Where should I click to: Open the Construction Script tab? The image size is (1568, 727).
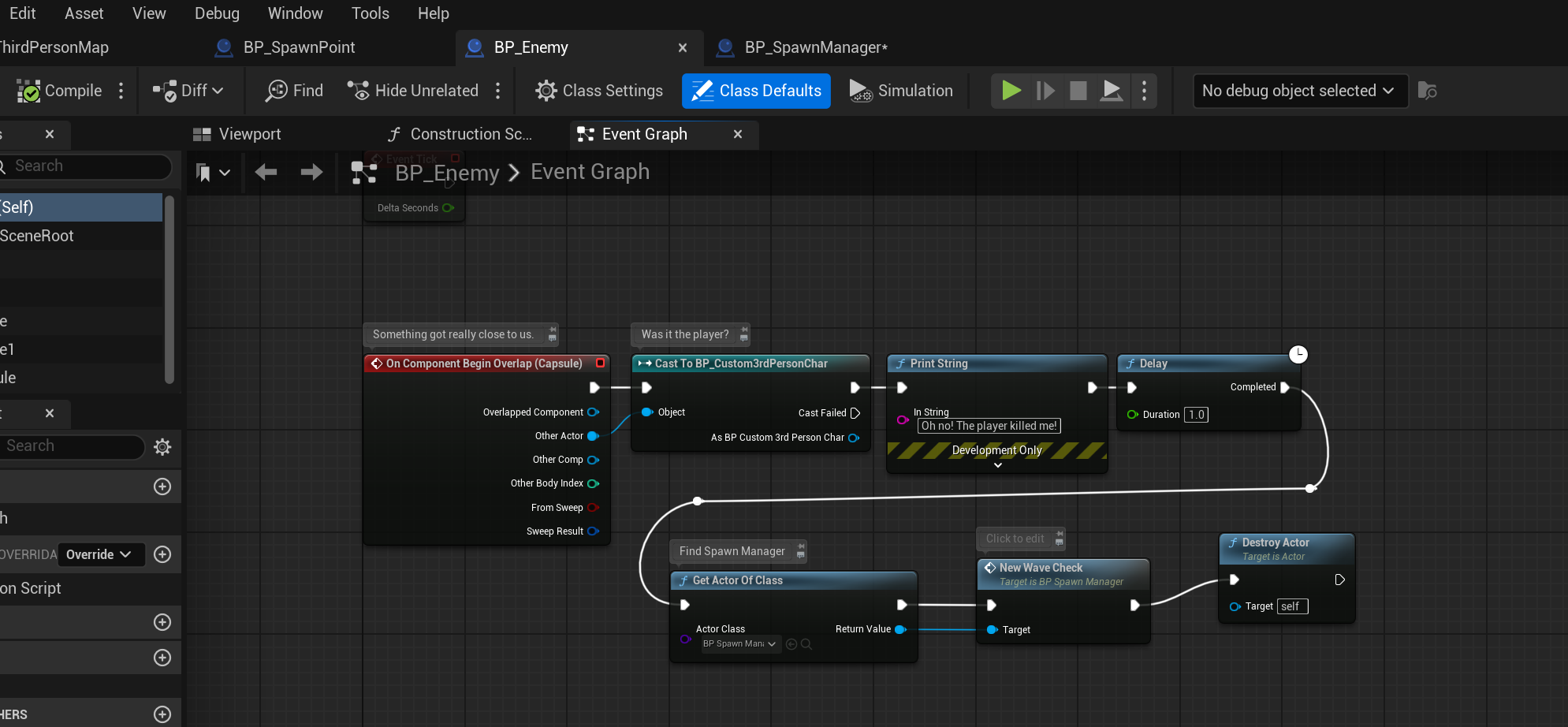(460, 134)
